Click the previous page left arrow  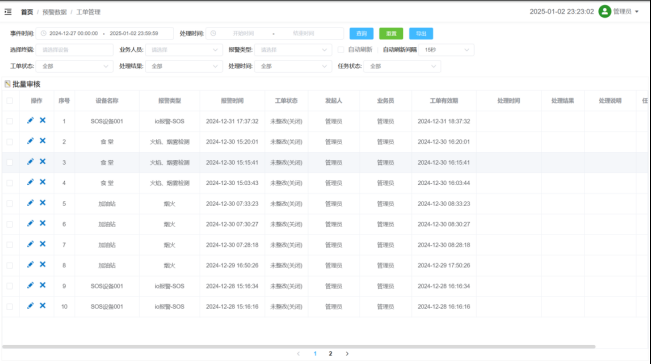coord(298,354)
